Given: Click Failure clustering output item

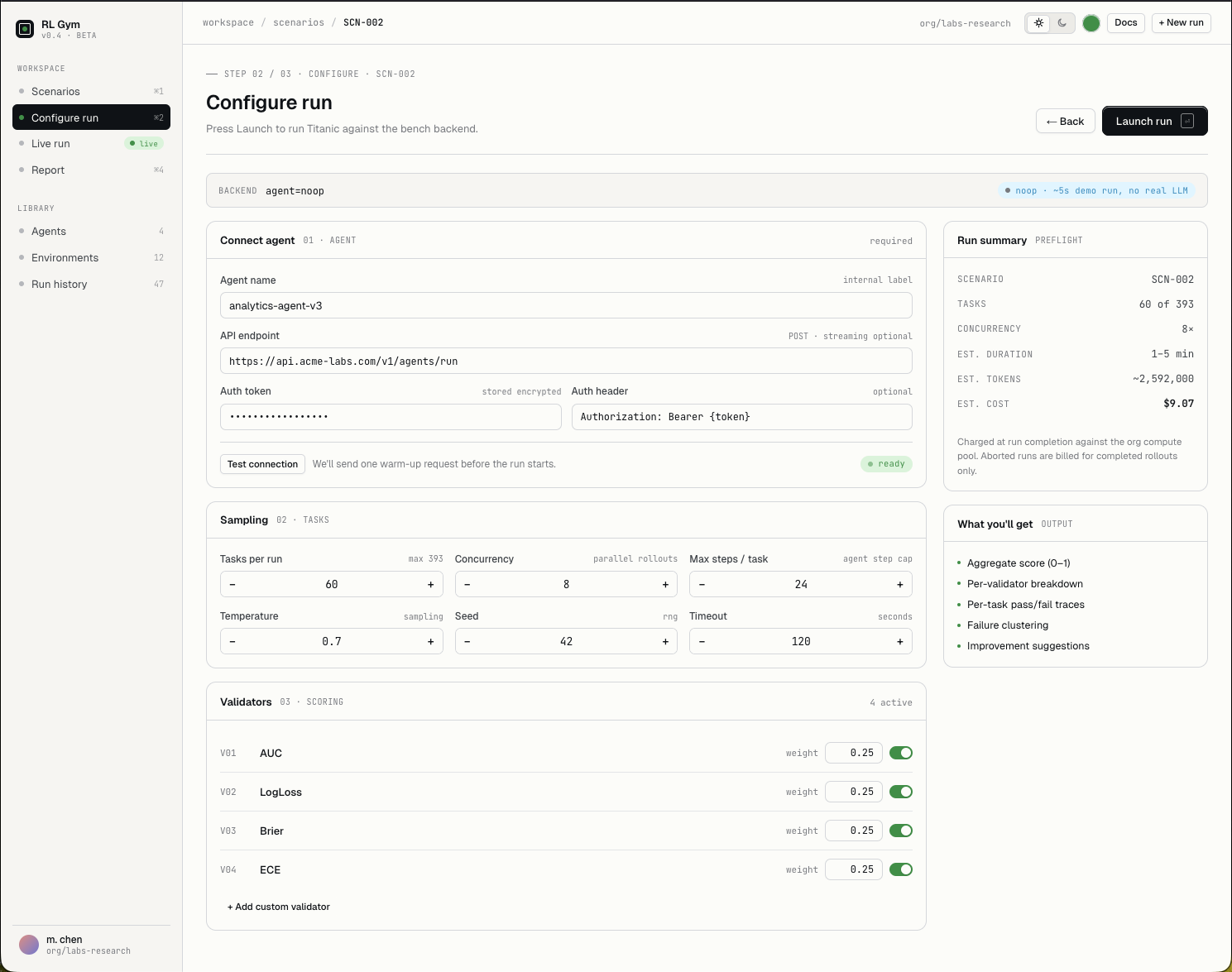Looking at the screenshot, I should (1008, 625).
